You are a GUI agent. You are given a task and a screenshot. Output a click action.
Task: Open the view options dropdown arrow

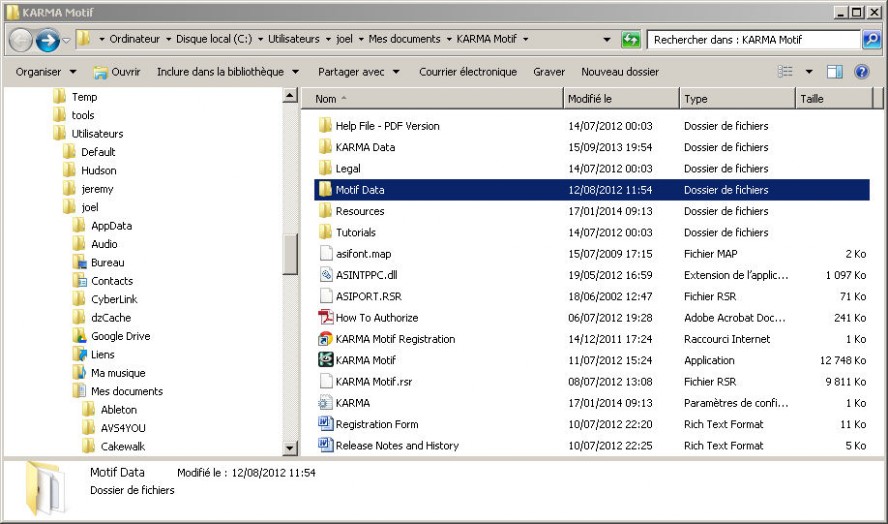[809, 72]
